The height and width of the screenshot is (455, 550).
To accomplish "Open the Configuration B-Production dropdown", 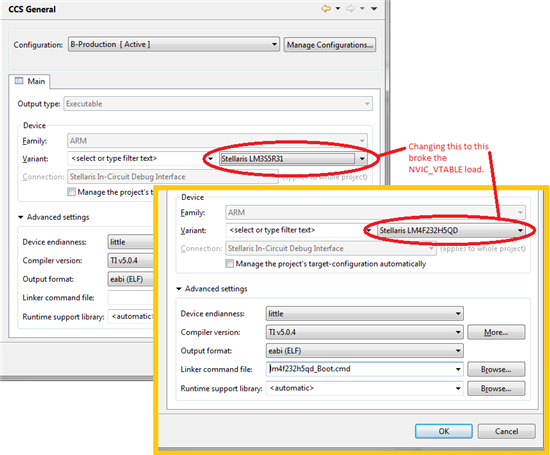I will click(x=174, y=45).
